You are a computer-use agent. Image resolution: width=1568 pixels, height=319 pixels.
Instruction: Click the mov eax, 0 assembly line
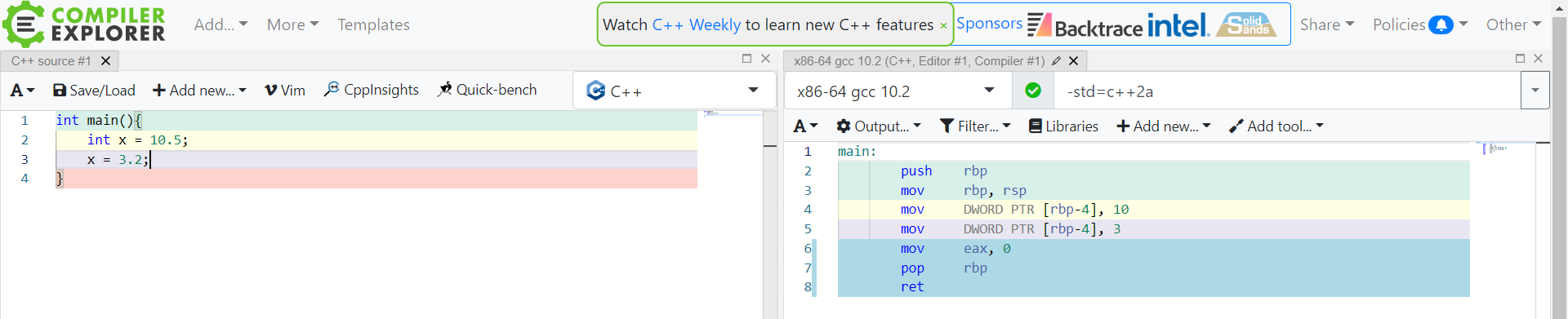tap(1153, 249)
